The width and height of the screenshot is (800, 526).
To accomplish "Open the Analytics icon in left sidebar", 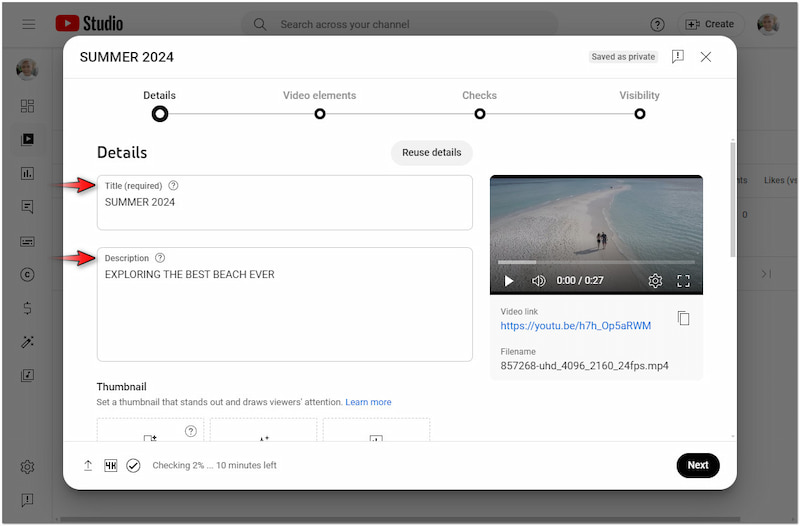I will click(x=27, y=173).
